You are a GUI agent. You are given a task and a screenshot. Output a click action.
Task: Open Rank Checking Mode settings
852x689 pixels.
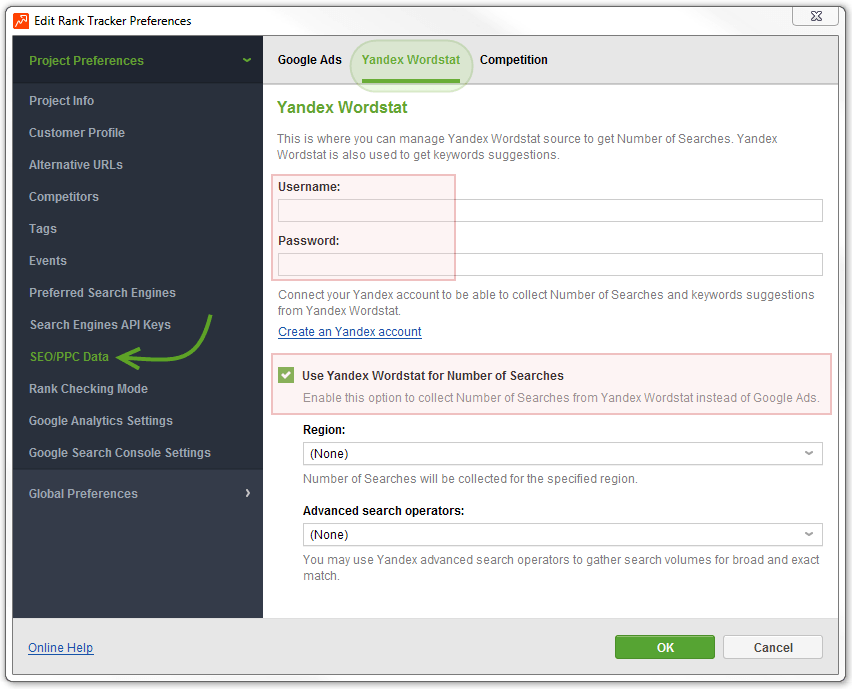88,389
